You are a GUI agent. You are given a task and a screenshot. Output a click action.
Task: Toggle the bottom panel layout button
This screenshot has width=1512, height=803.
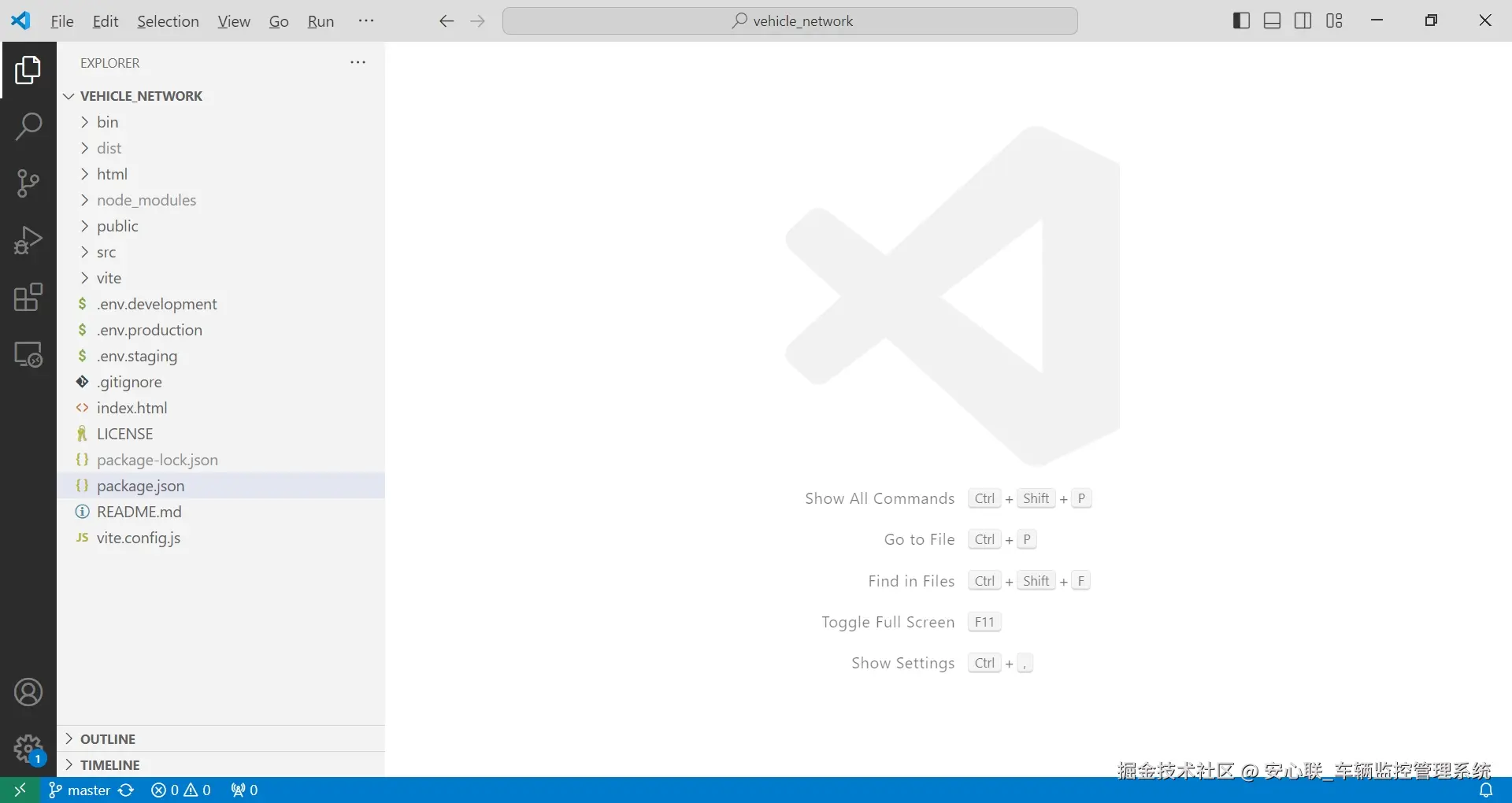point(1272,21)
